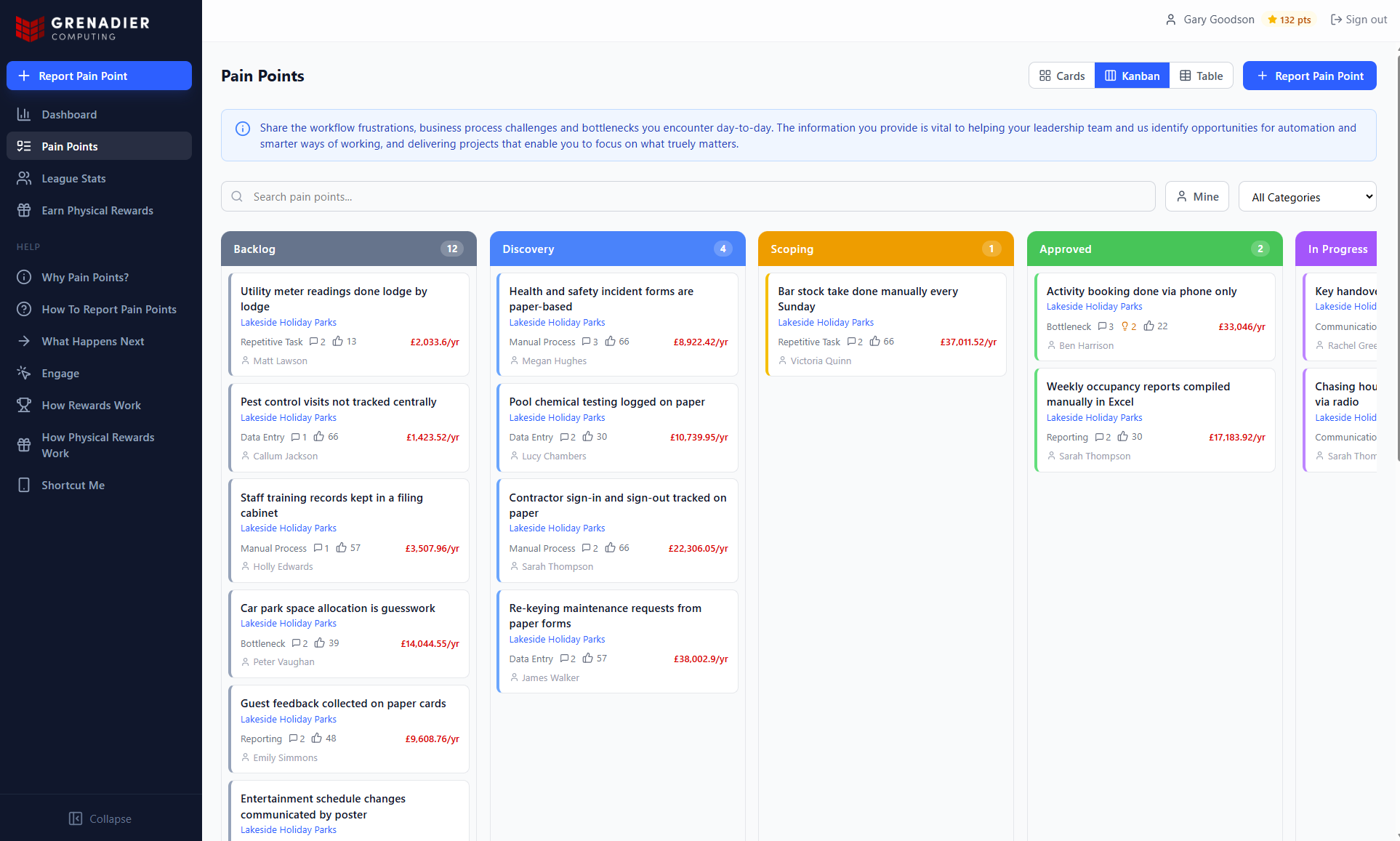Collapse the sidebar
The width and height of the screenshot is (1400, 841).
(x=100, y=818)
